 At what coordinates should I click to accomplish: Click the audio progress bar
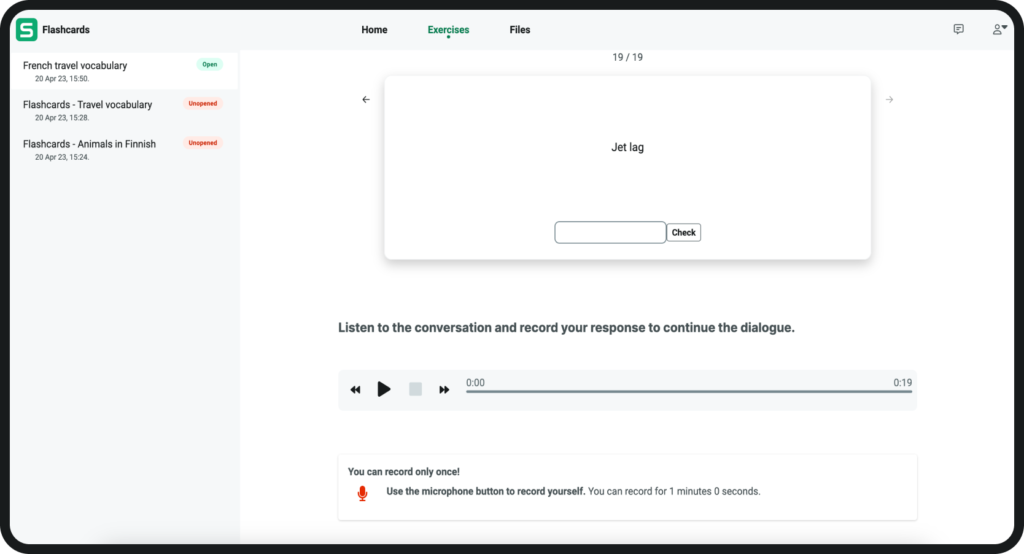(x=688, y=392)
